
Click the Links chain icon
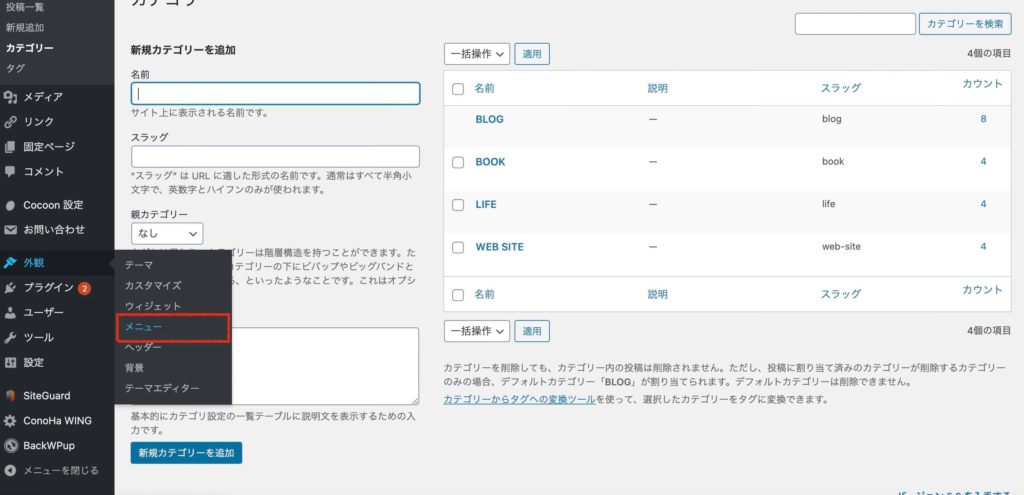coord(10,122)
